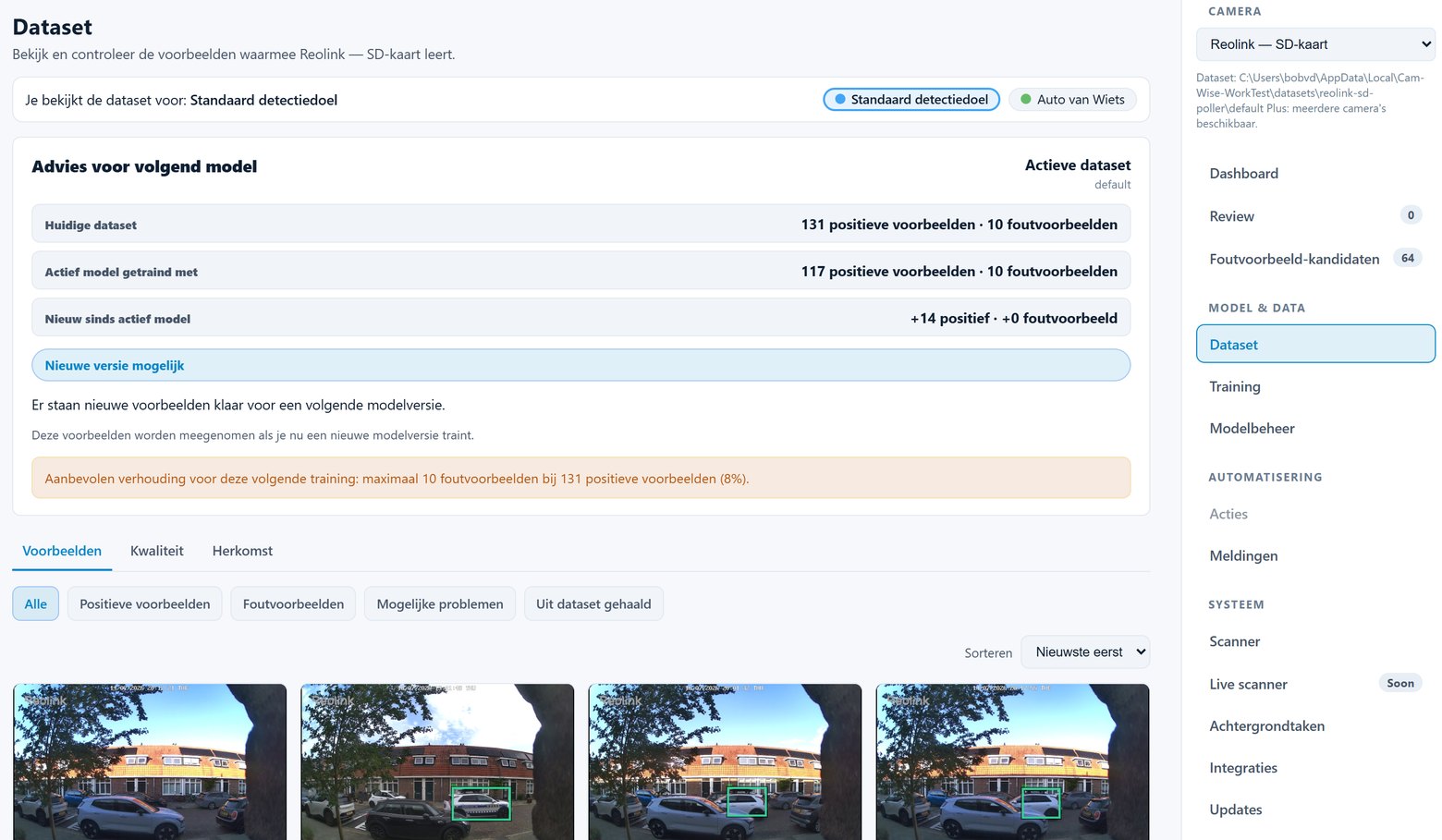Viewport: 1442px width, 840px height.
Task: Open Dashboard in the sidebar
Action: (1315, 174)
